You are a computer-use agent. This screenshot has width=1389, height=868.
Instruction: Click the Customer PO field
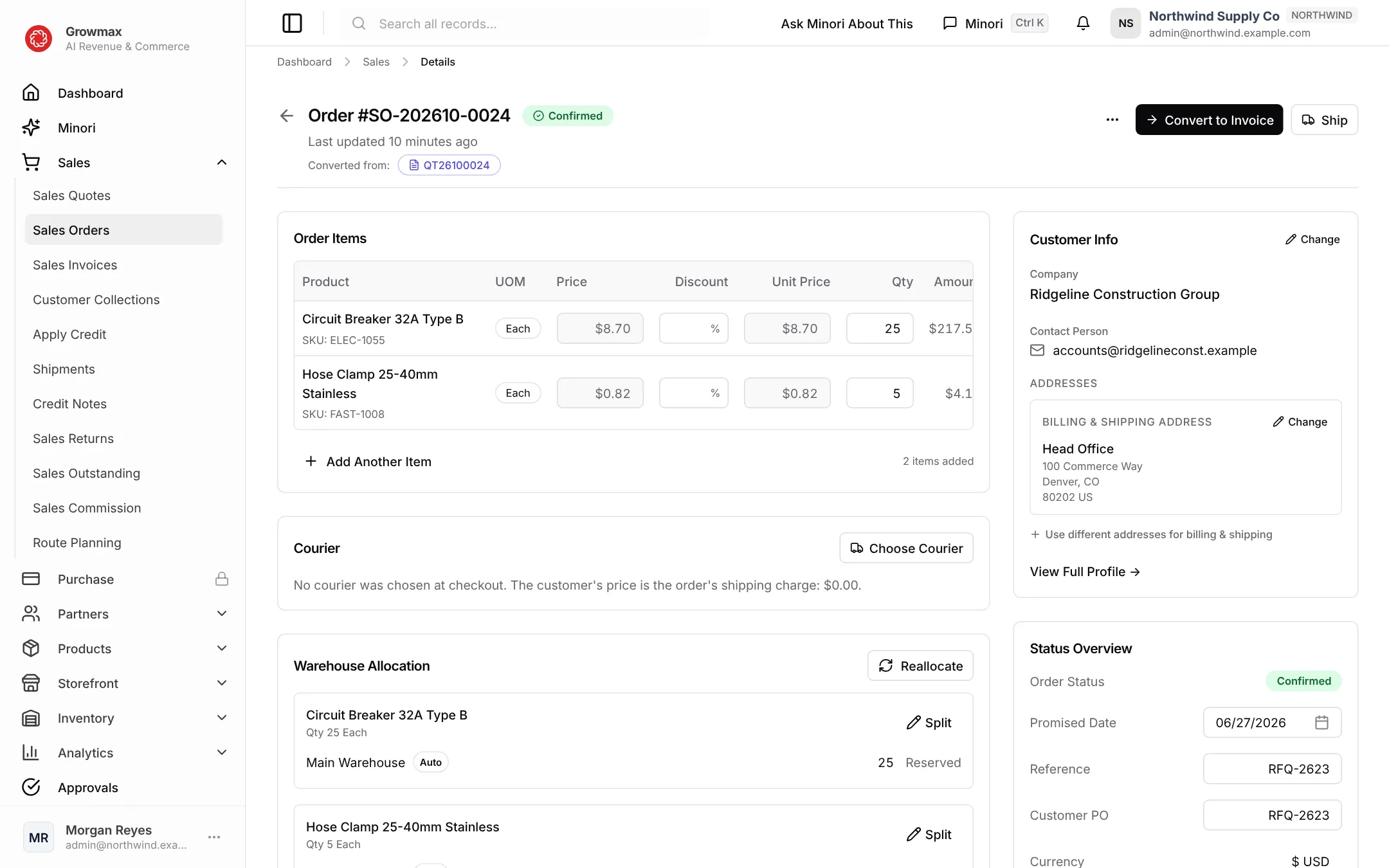pyautogui.click(x=1272, y=815)
